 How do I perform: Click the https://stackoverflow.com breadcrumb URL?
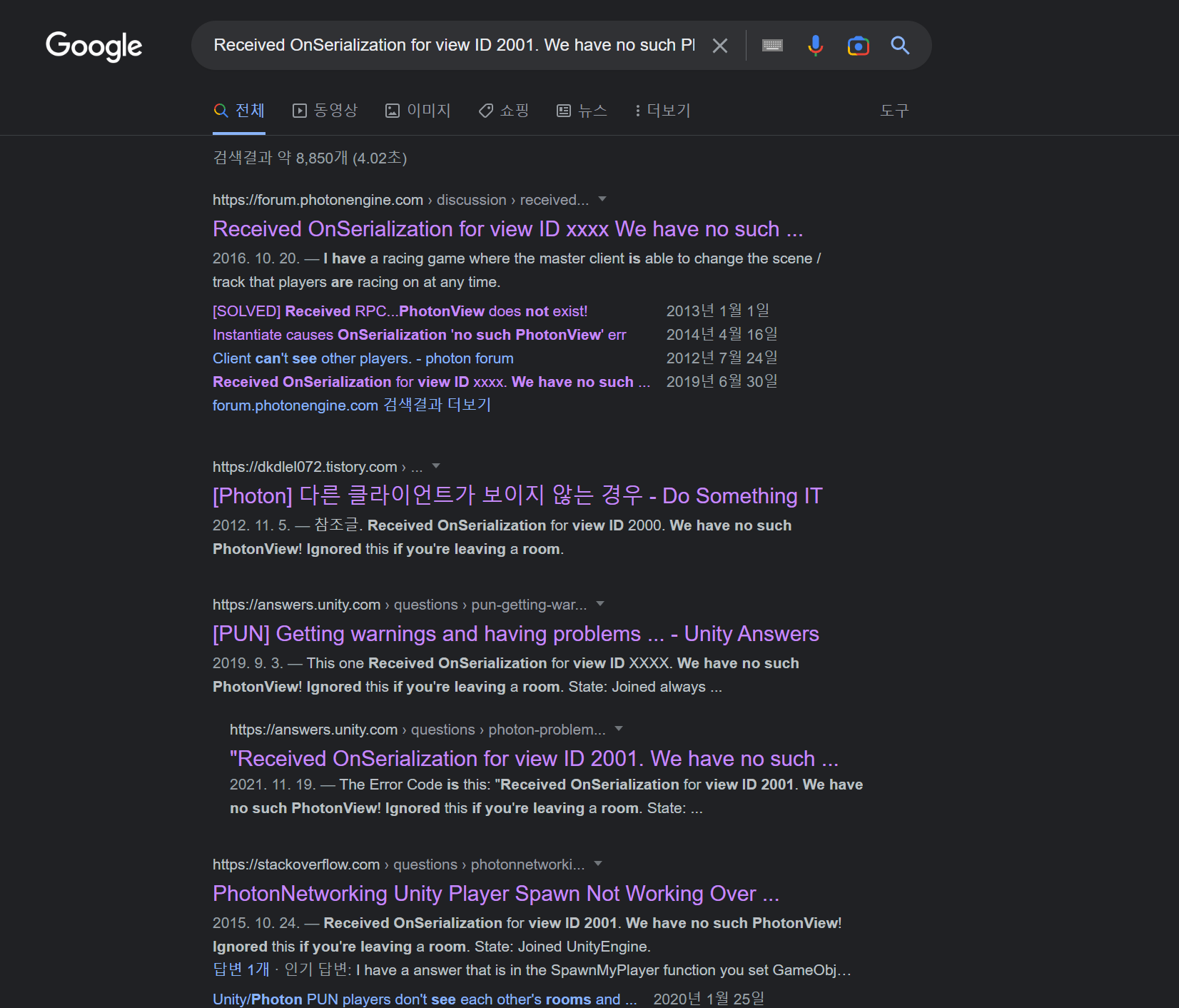click(296, 865)
